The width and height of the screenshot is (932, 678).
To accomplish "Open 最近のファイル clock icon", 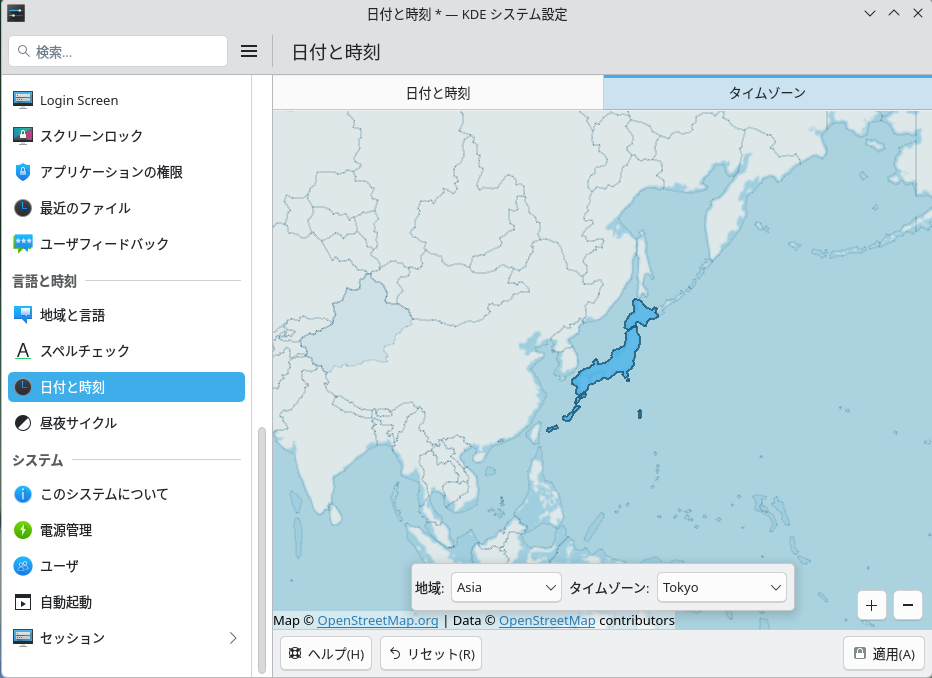I will (x=22, y=208).
